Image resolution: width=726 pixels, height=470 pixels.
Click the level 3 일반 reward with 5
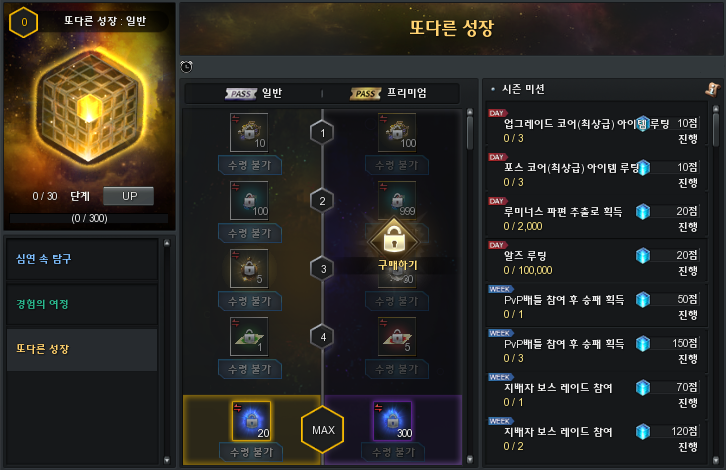[249, 269]
